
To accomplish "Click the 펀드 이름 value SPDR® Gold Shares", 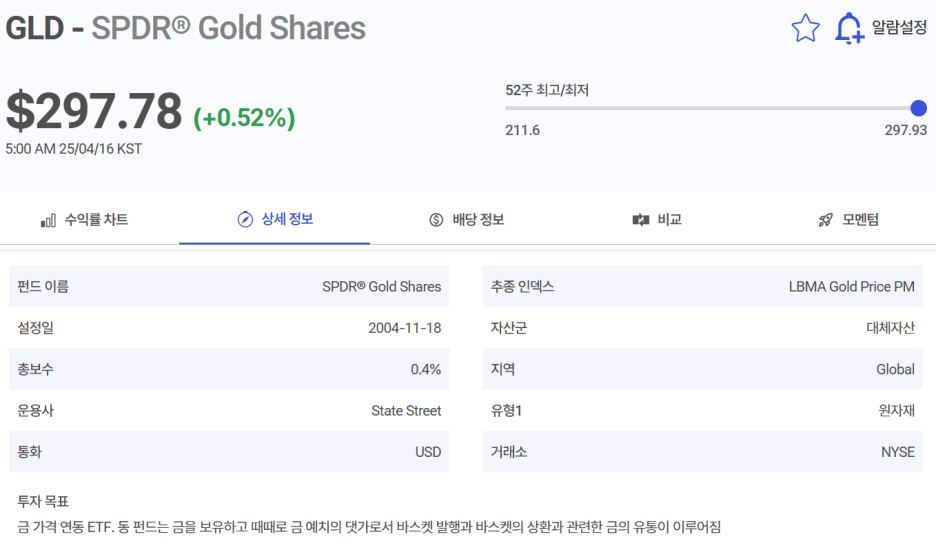I will click(381, 287).
